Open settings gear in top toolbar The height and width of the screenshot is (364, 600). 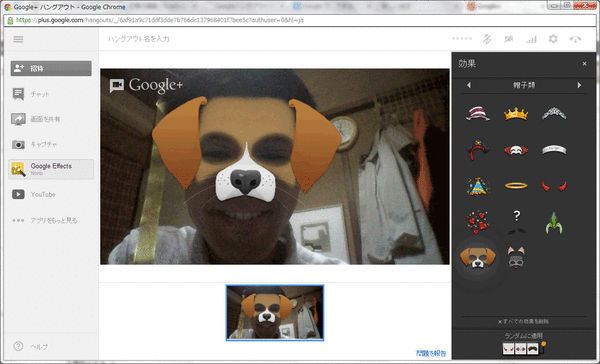tap(553, 39)
